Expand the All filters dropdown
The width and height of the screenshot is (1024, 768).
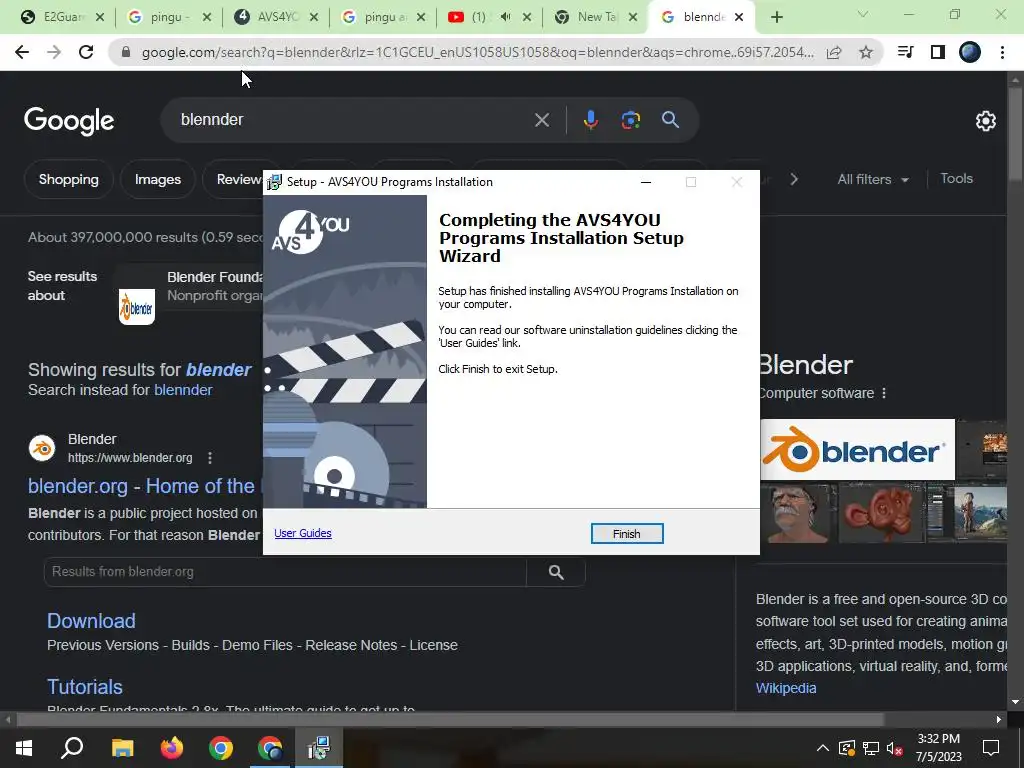(872, 180)
